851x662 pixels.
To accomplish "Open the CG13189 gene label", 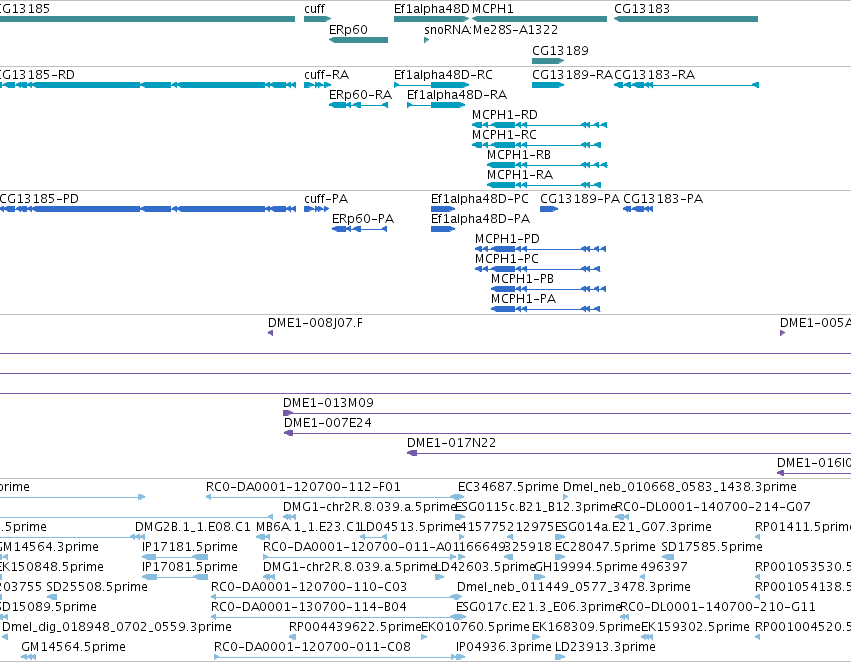I will [x=560, y=50].
